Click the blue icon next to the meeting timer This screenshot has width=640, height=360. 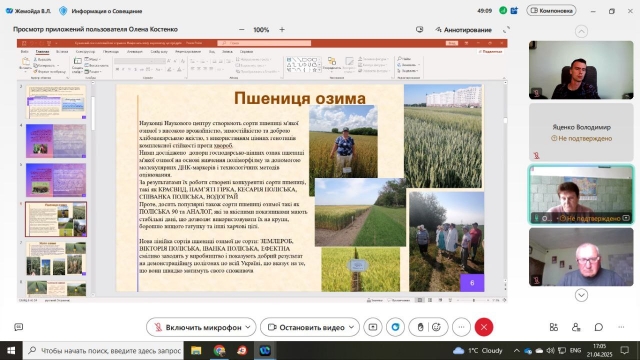point(514,11)
